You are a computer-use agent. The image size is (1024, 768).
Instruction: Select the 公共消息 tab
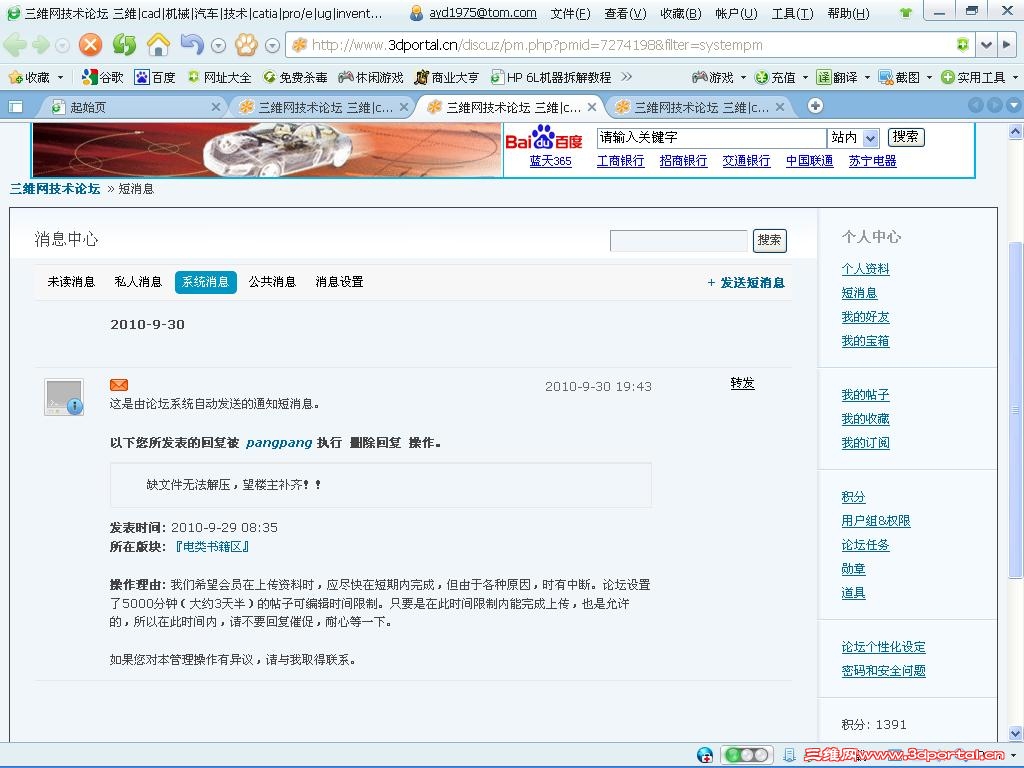click(272, 282)
